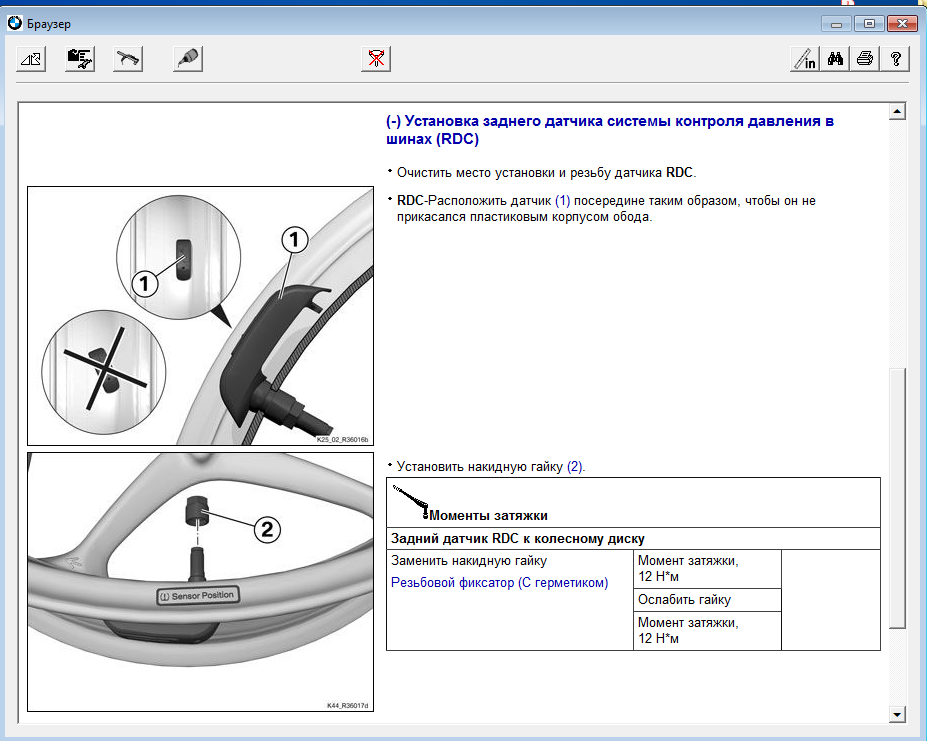Click the first toolbar icon with the triangle symbol
The width and height of the screenshot is (927, 741).
coord(31,59)
